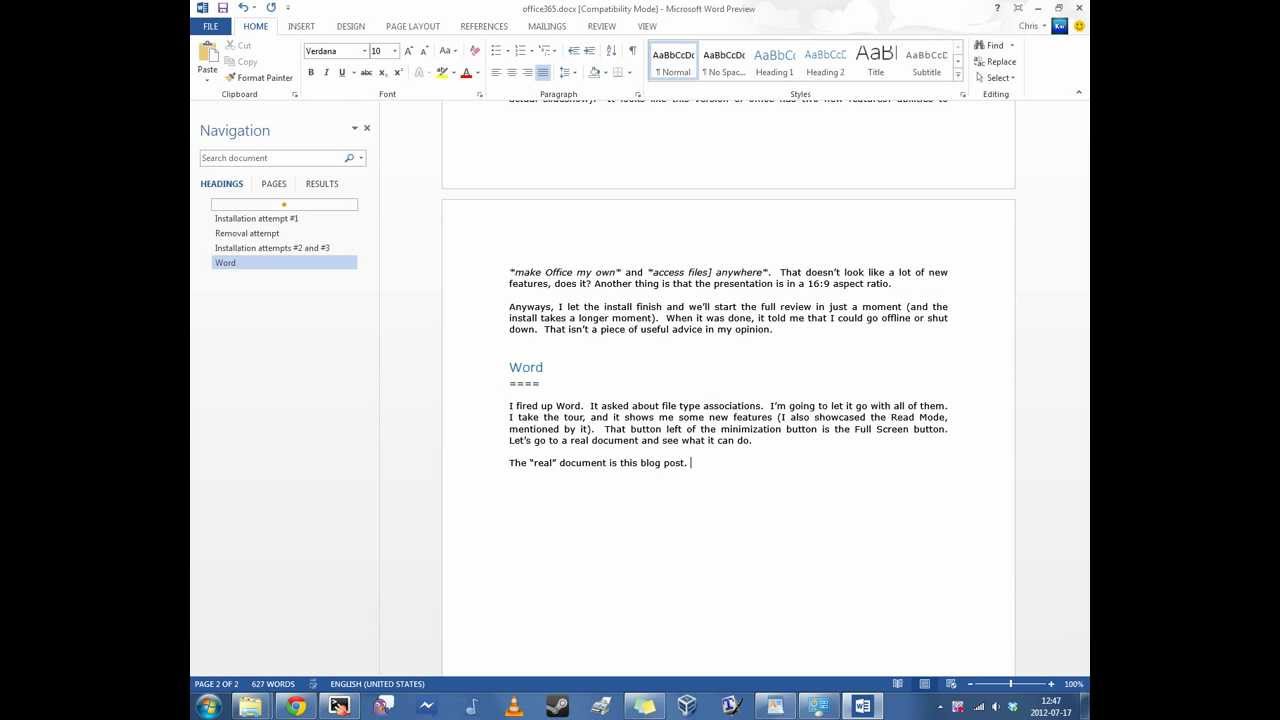Shrink the font size
1280x720 pixels.
pos(424,51)
